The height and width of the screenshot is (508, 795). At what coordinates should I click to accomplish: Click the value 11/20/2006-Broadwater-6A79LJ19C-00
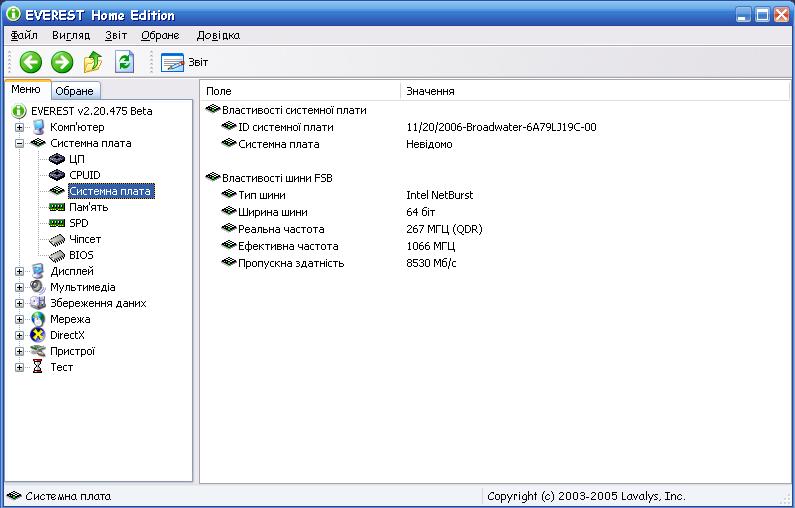click(501, 127)
